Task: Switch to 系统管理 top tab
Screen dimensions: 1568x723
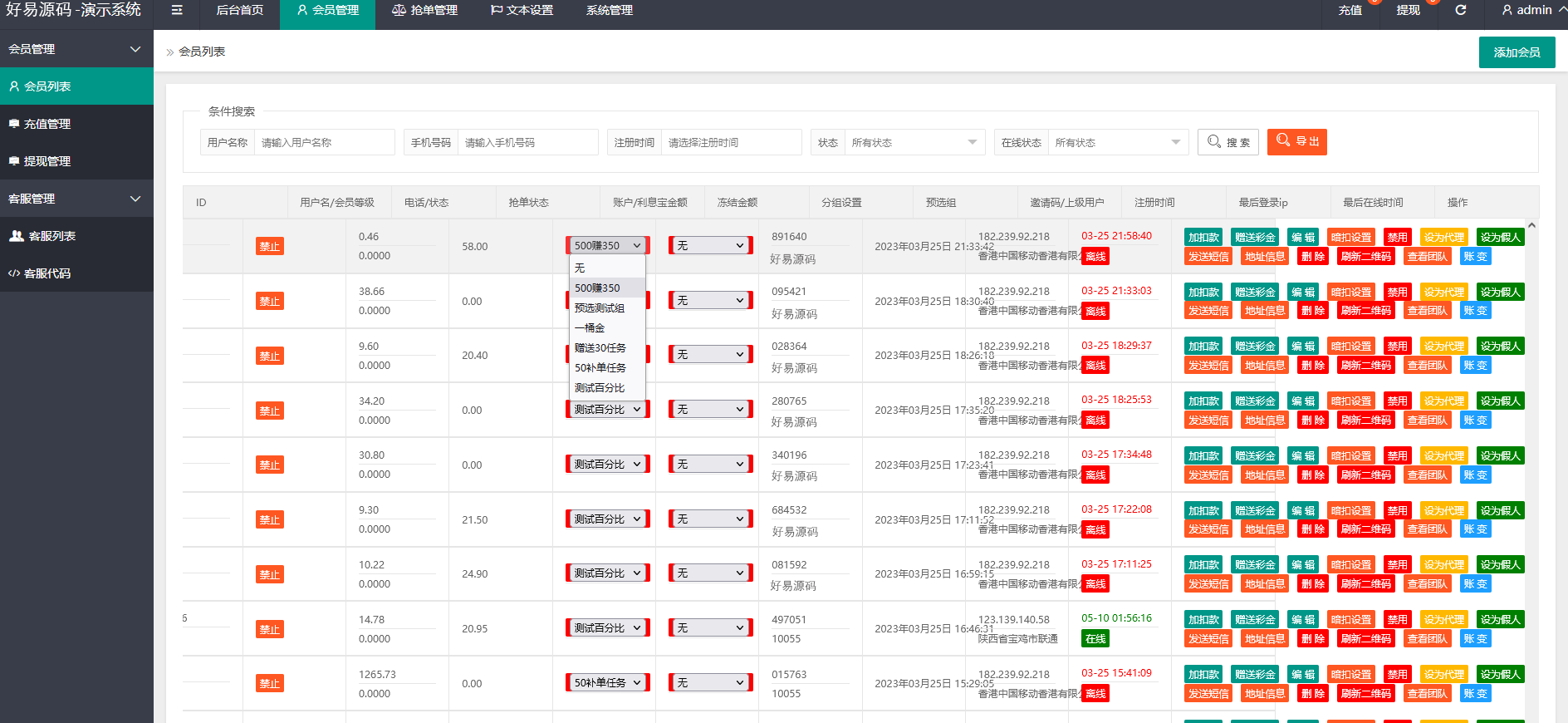Action: pos(610,10)
